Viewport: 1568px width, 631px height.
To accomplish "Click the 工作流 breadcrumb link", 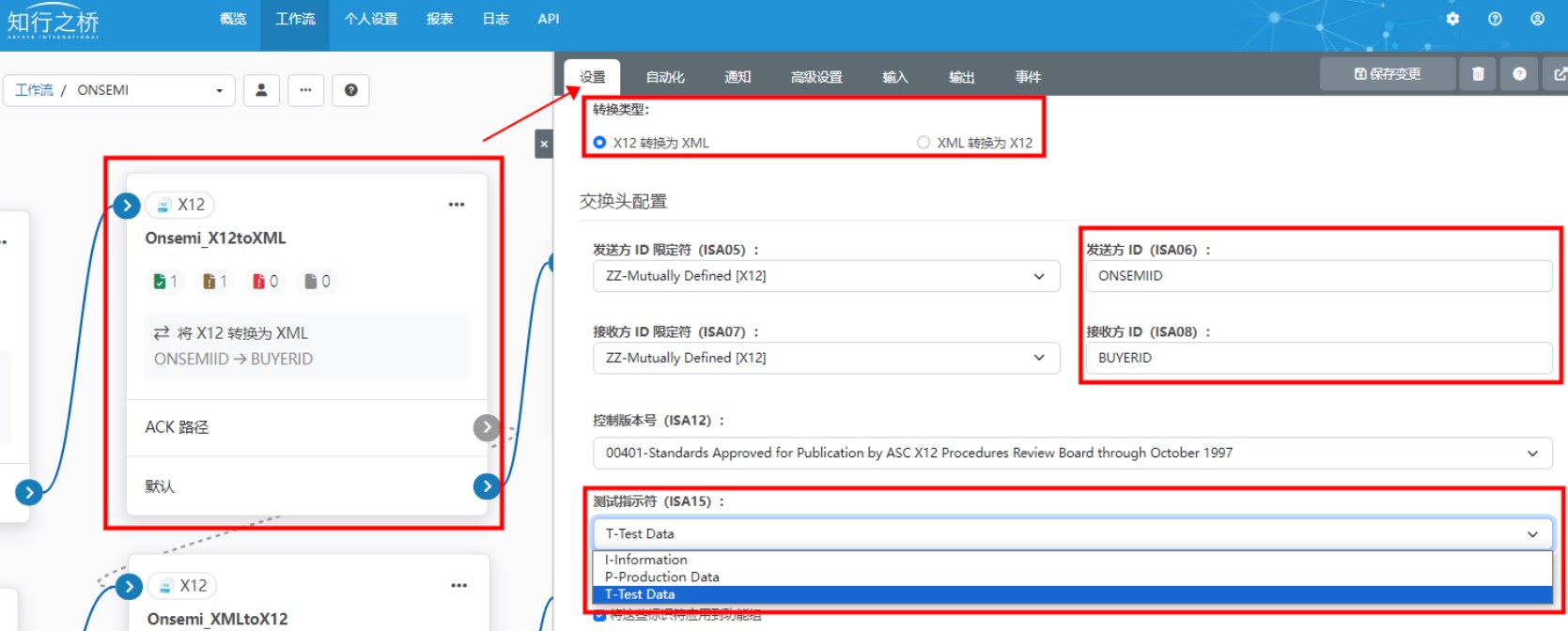I will coord(34,90).
